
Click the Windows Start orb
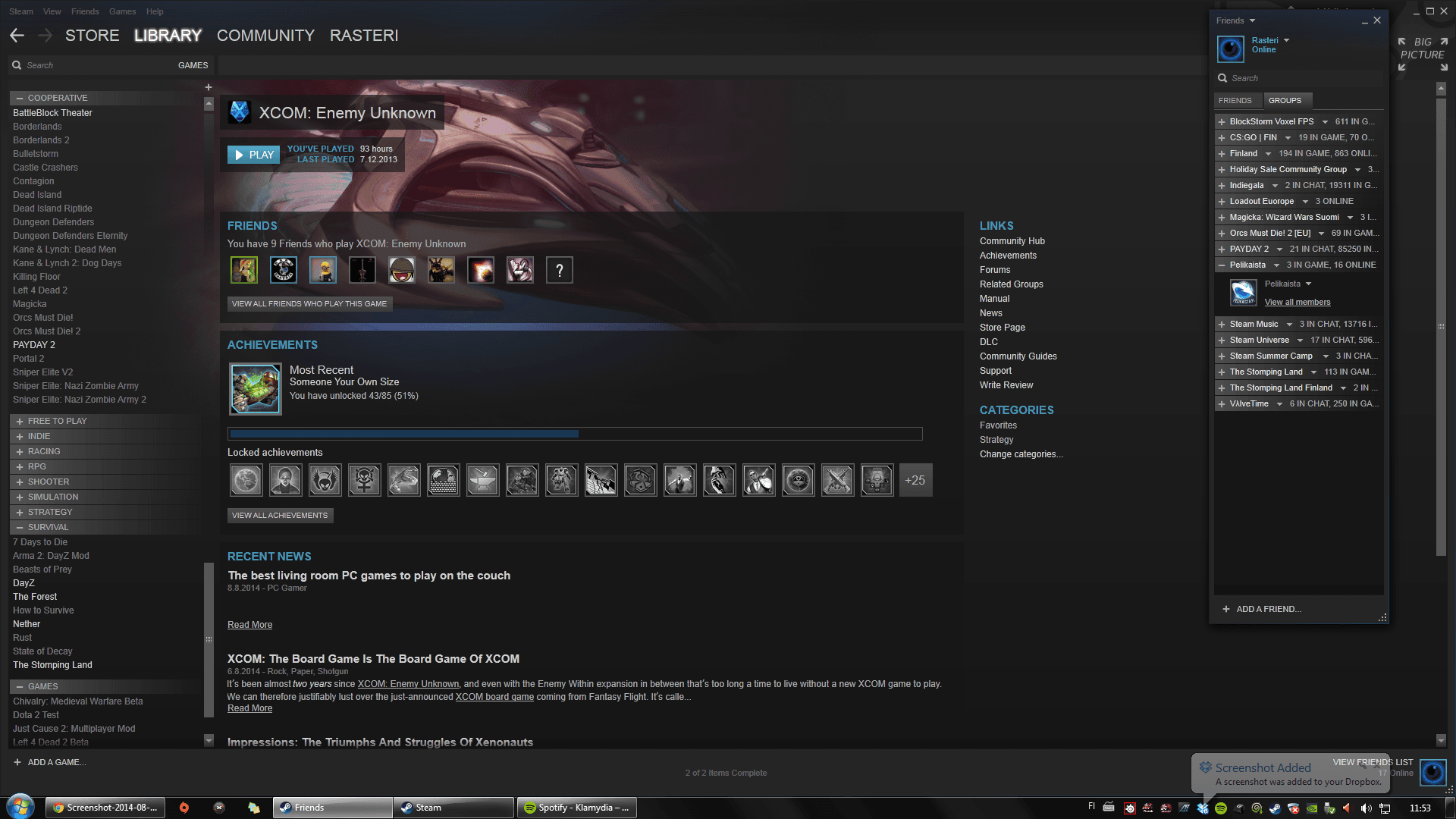click(20, 807)
